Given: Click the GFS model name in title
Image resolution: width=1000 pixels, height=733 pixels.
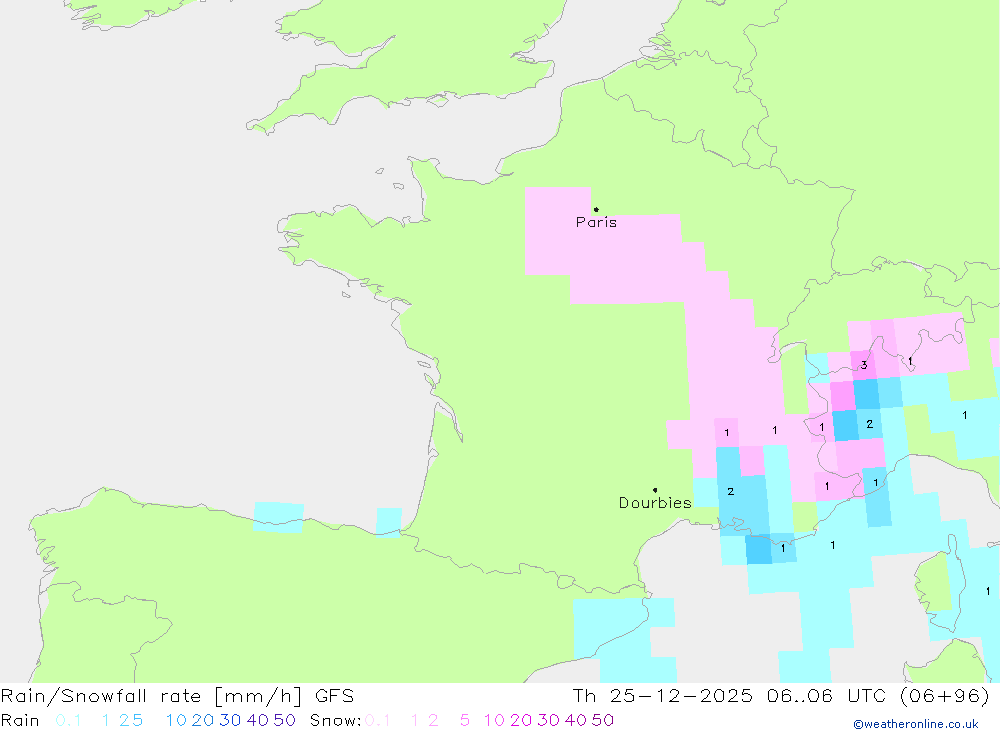Looking at the screenshot, I should click(334, 695).
